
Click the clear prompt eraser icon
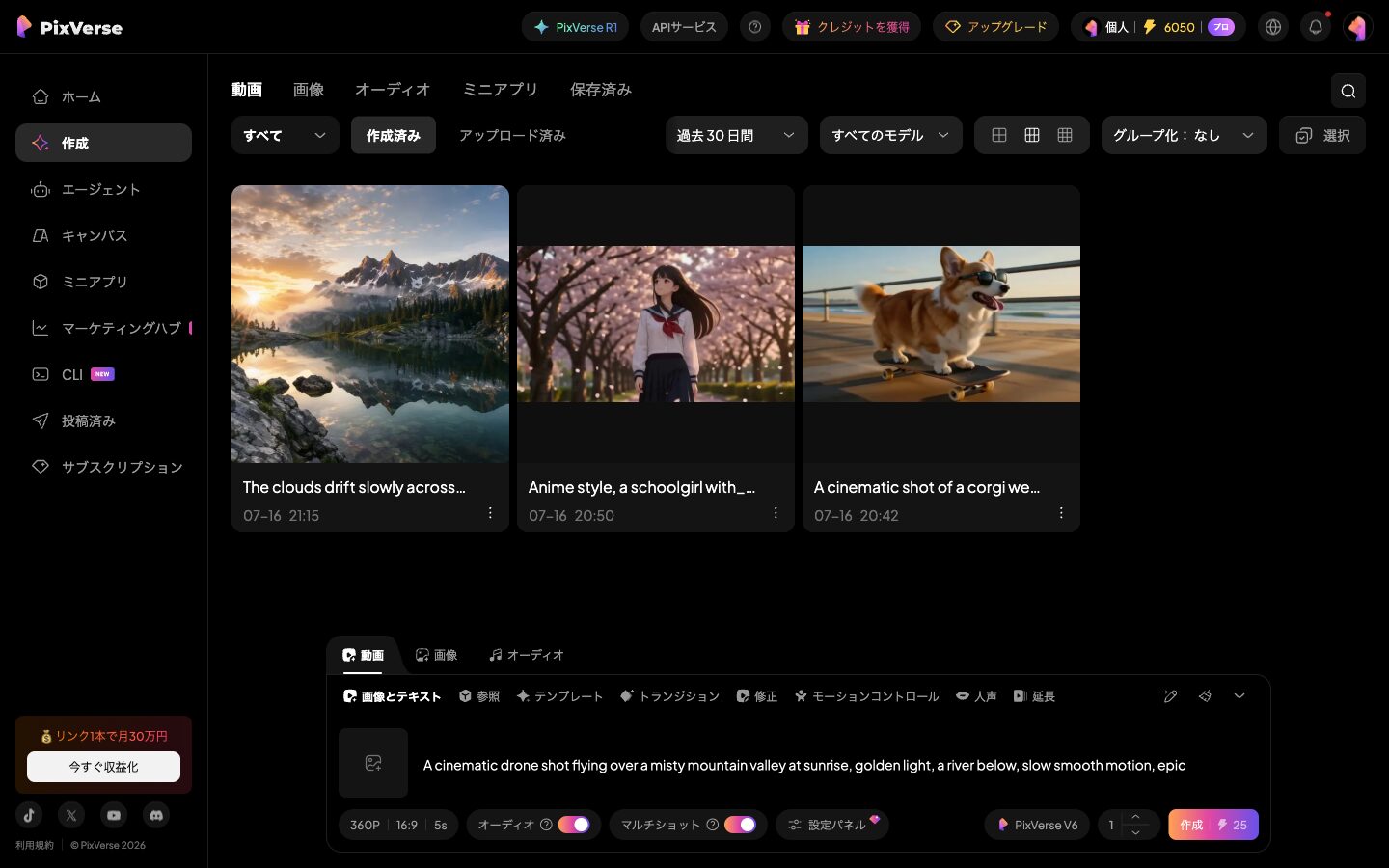coord(1205,696)
